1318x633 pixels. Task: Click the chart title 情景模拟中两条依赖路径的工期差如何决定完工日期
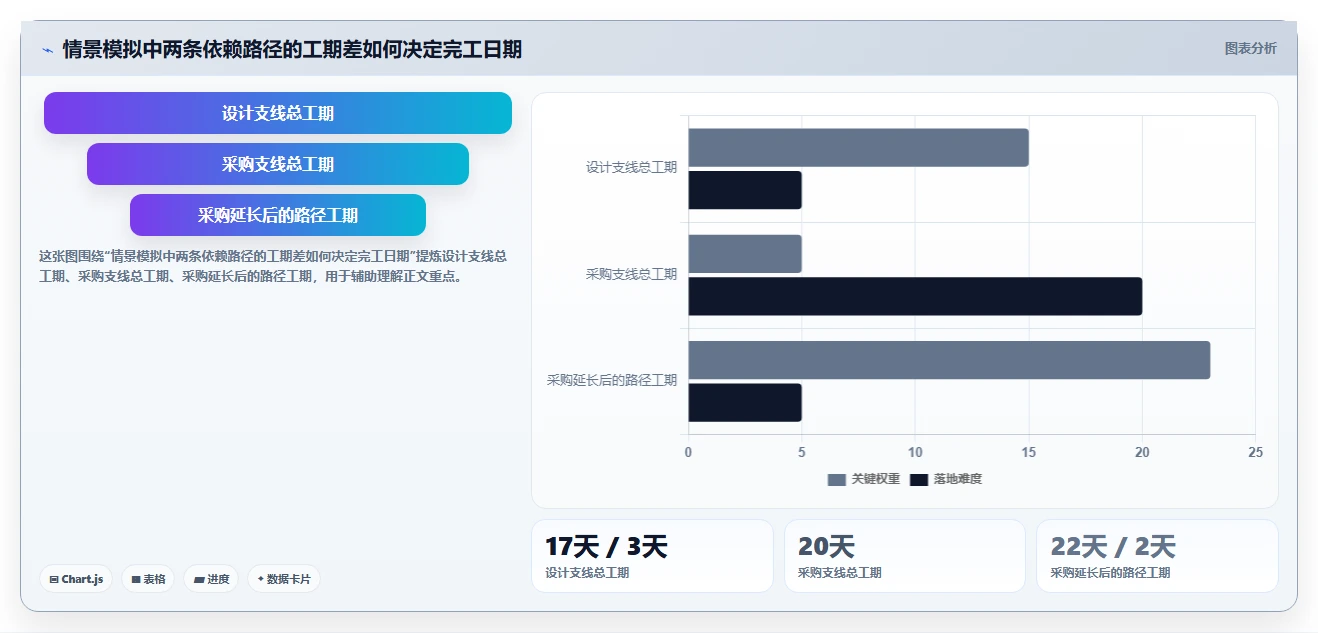(x=292, y=49)
